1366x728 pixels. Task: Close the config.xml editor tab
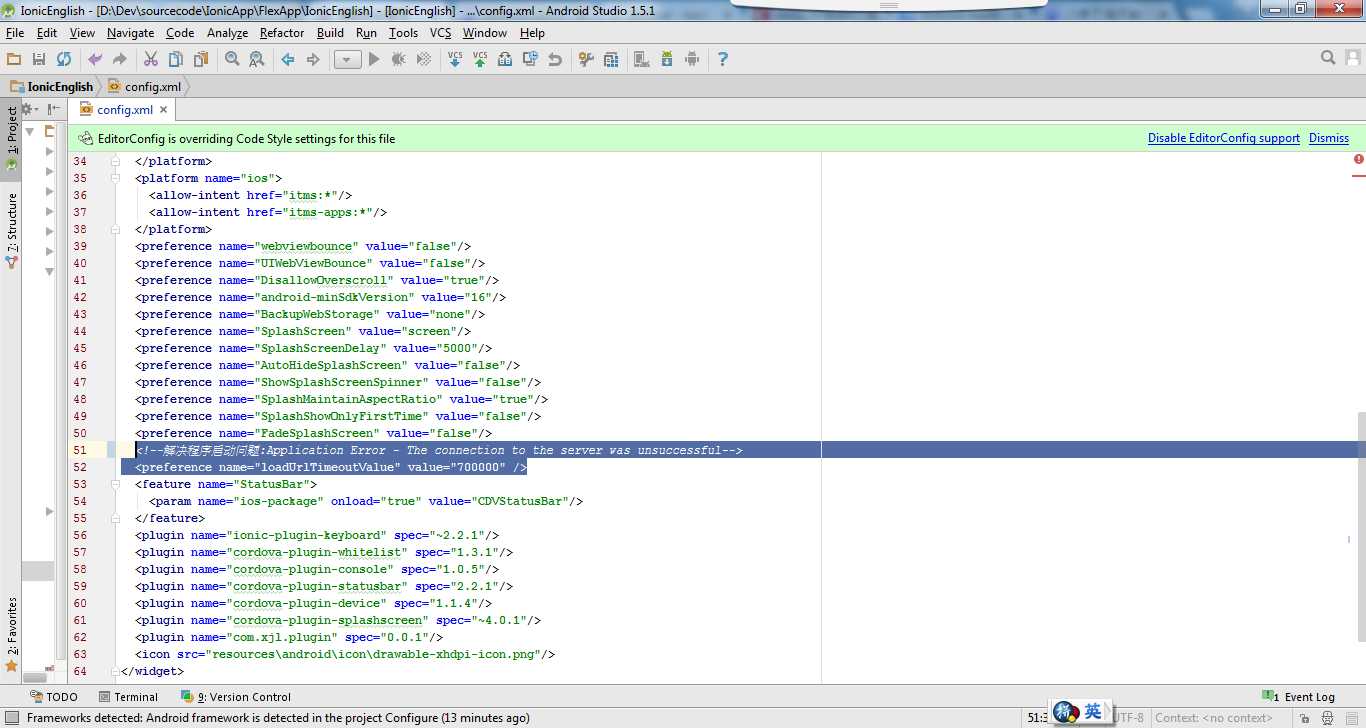tap(164, 110)
